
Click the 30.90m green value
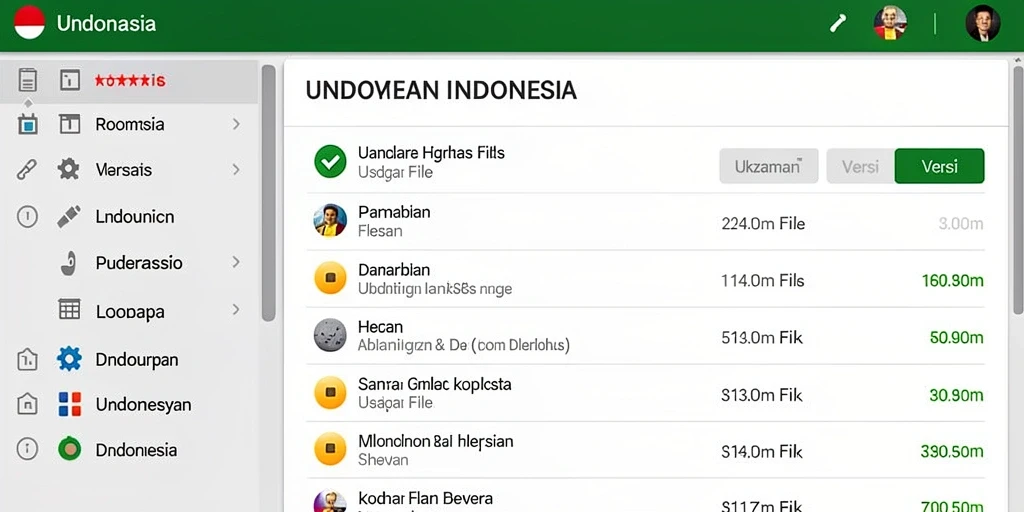pyautogui.click(x=957, y=395)
